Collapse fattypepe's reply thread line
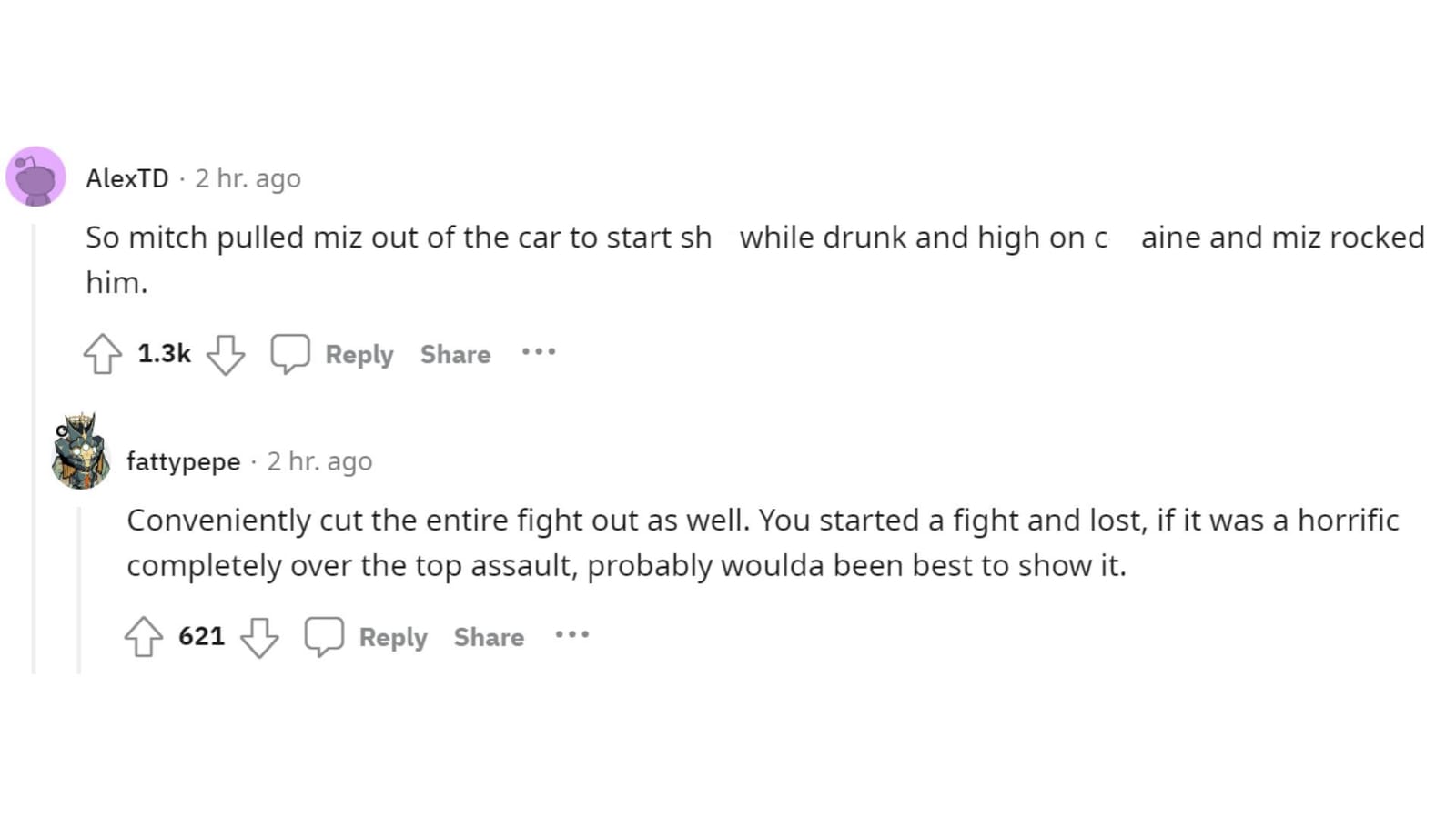1456x819 pixels. click(79, 591)
